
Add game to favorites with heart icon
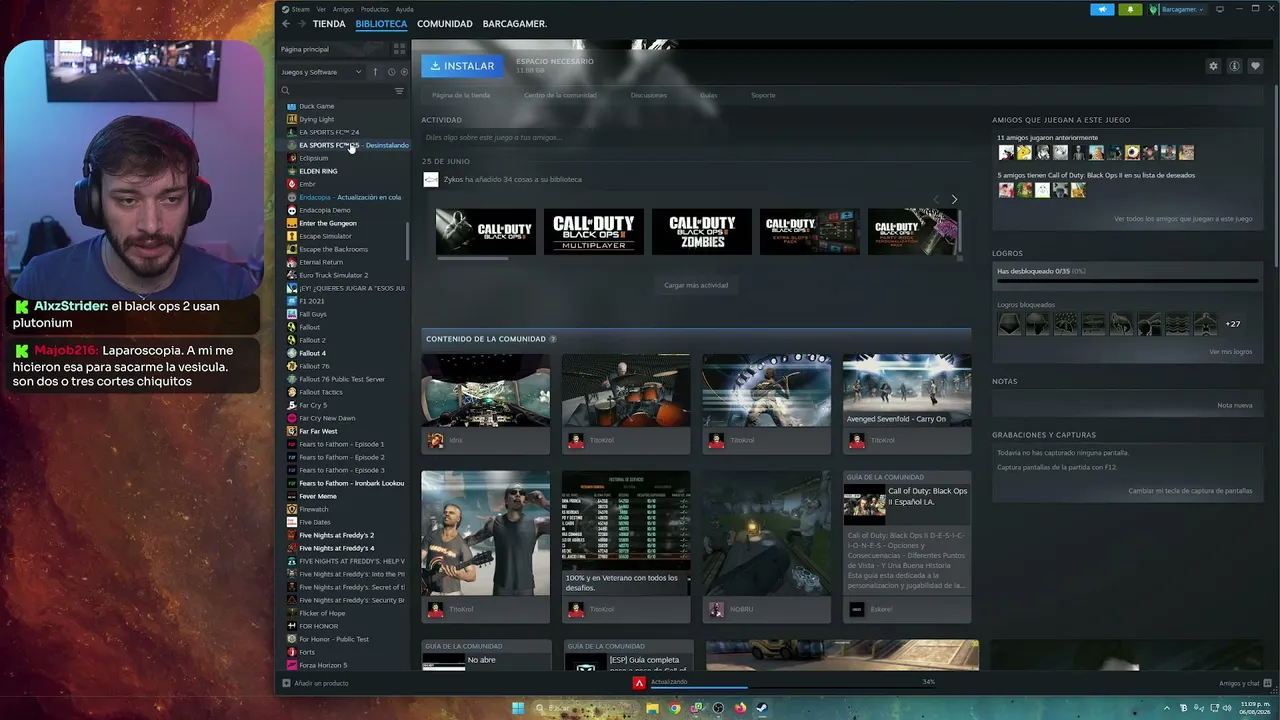point(1255,66)
